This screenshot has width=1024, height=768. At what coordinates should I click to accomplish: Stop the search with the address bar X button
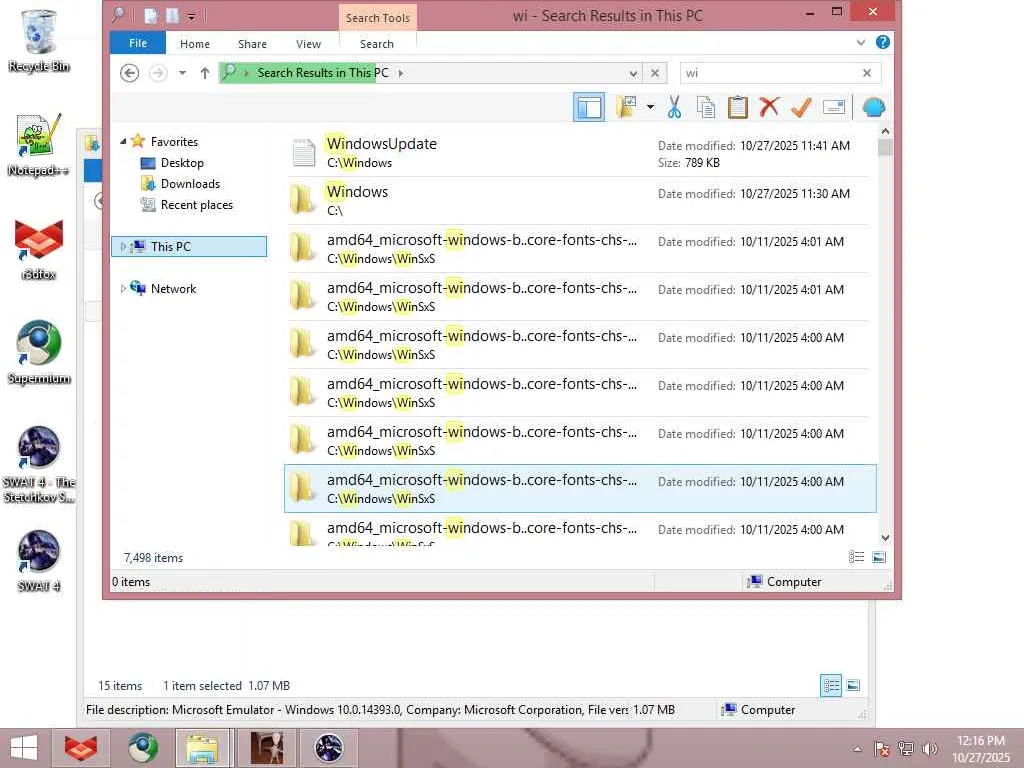click(x=655, y=73)
